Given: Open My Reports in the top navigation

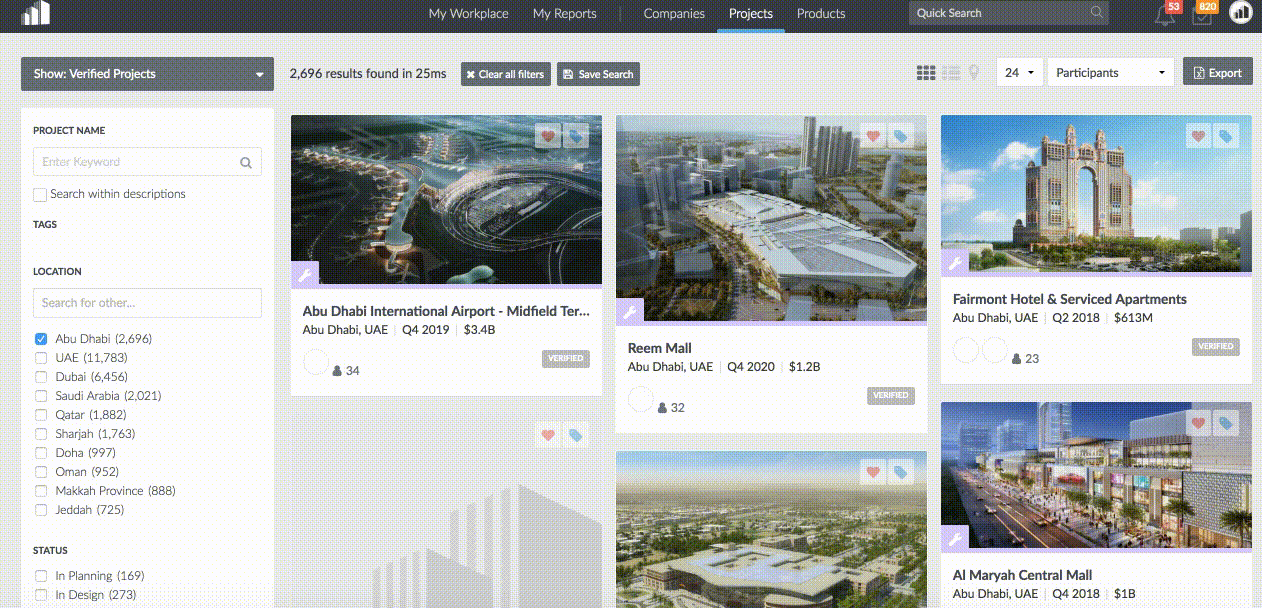Looking at the screenshot, I should (564, 14).
